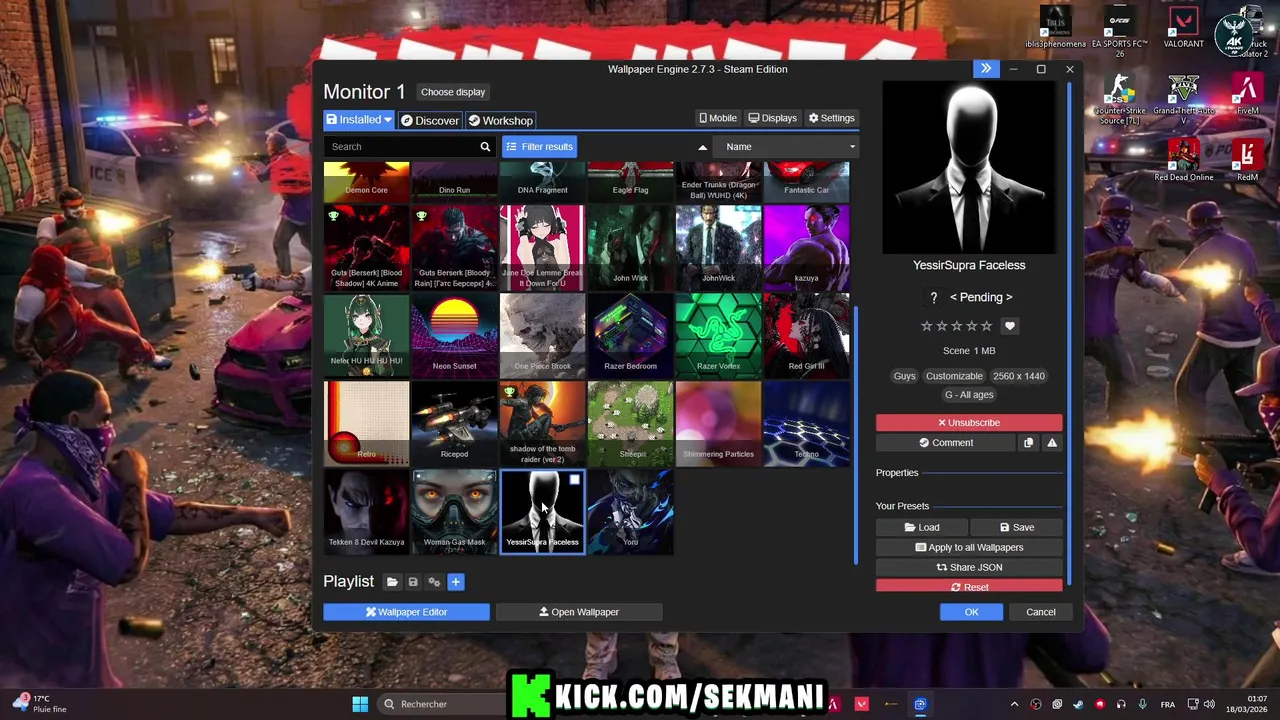Click the search magnifier icon
Image resolution: width=1280 pixels, height=720 pixels.
pyautogui.click(x=485, y=147)
